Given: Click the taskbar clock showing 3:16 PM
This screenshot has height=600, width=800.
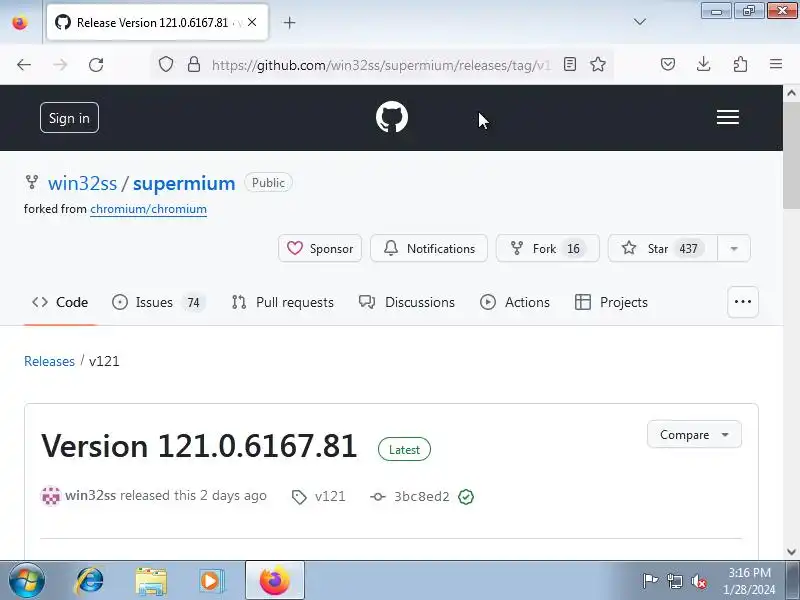Looking at the screenshot, I should tap(749, 581).
